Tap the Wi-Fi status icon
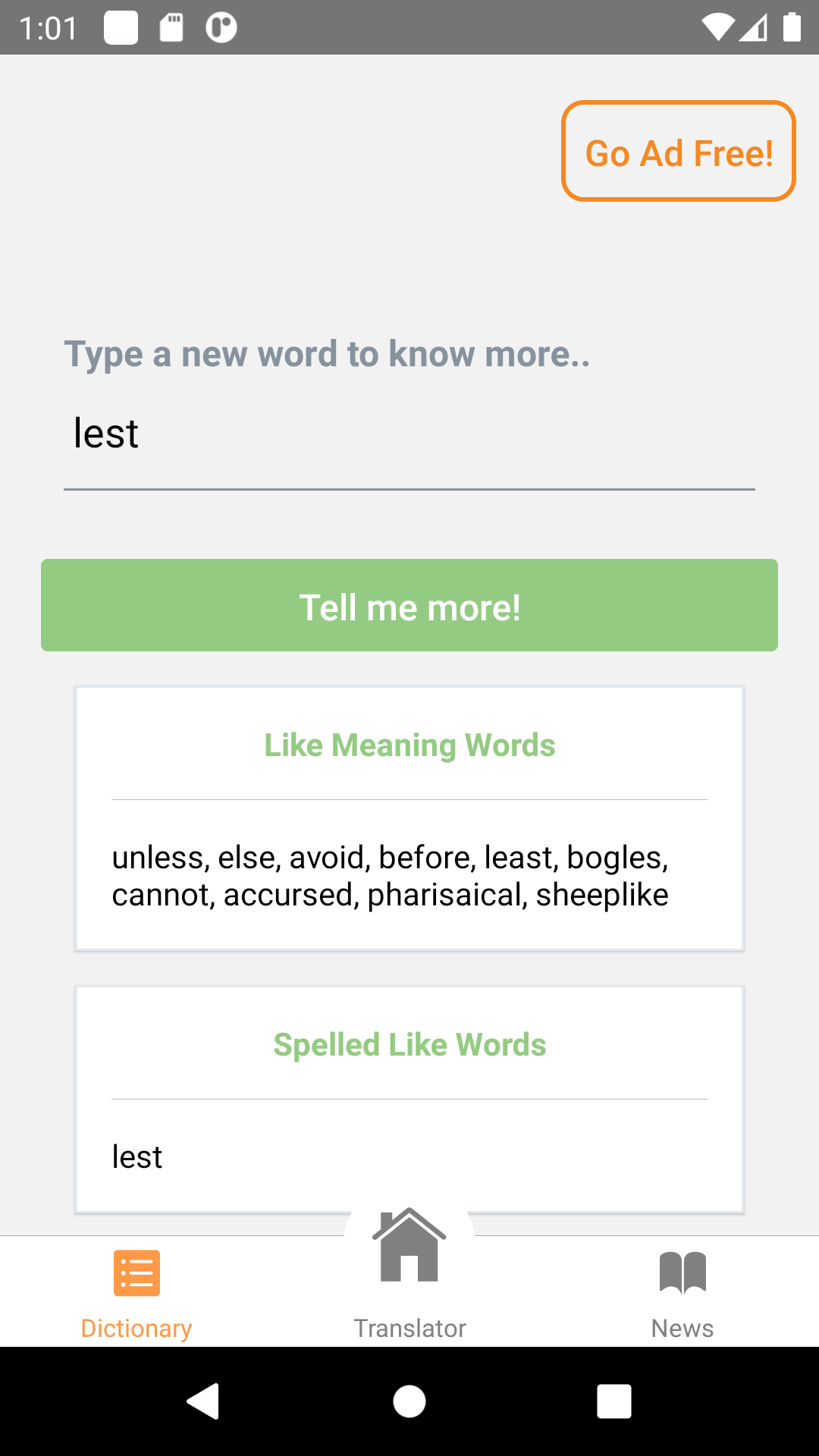Screen dimensions: 819x1456 (x=717, y=28)
